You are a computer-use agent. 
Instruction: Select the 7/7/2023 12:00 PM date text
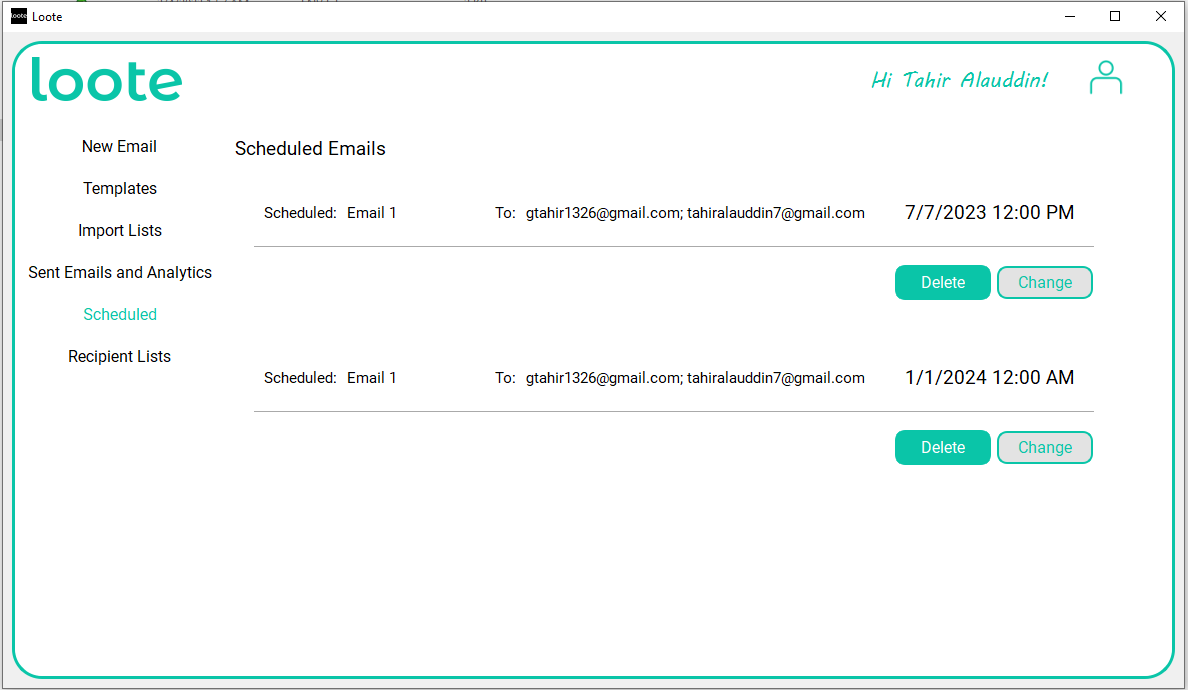(989, 213)
